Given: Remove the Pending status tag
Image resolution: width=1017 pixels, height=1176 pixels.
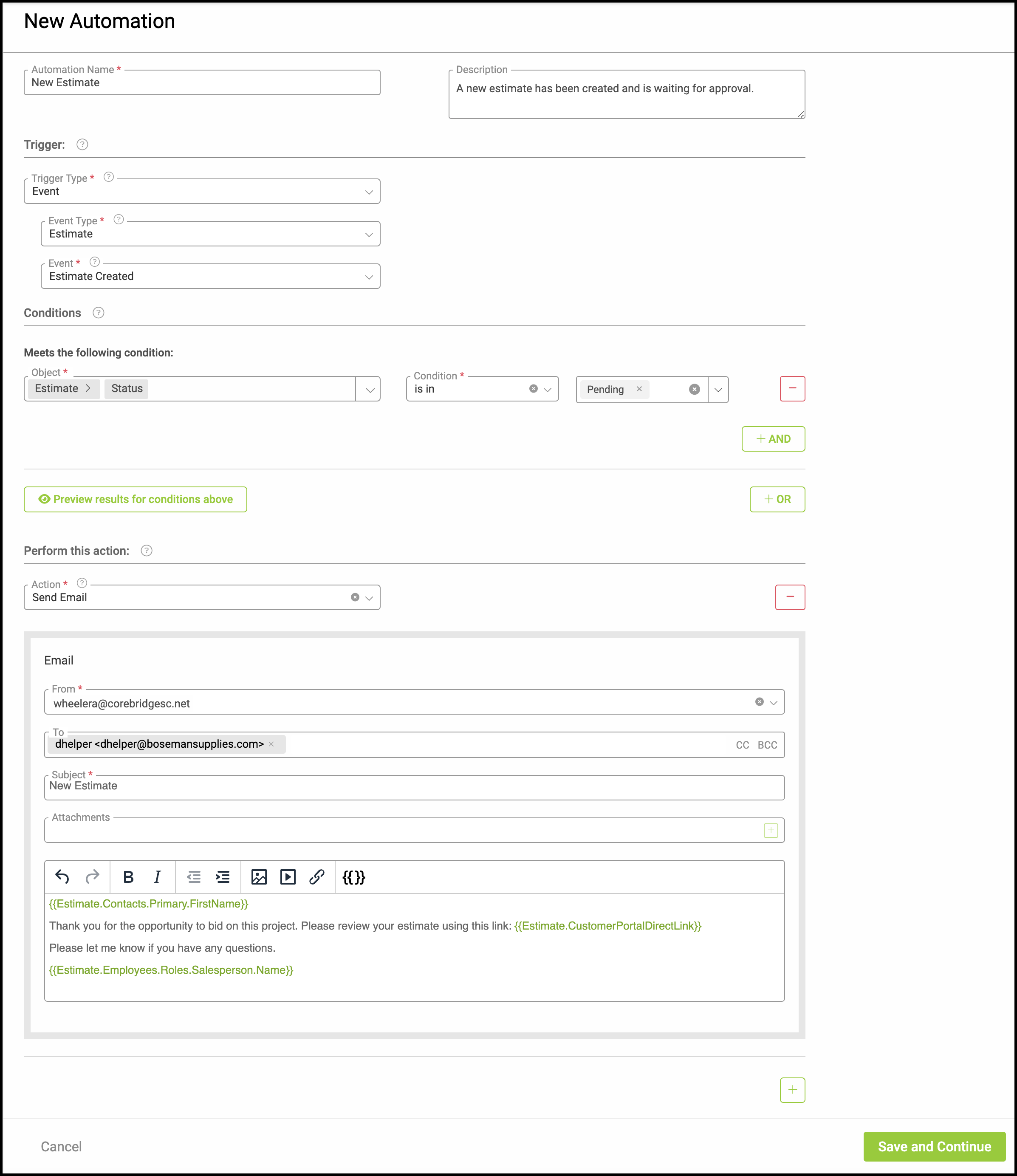Looking at the screenshot, I should tap(639, 389).
